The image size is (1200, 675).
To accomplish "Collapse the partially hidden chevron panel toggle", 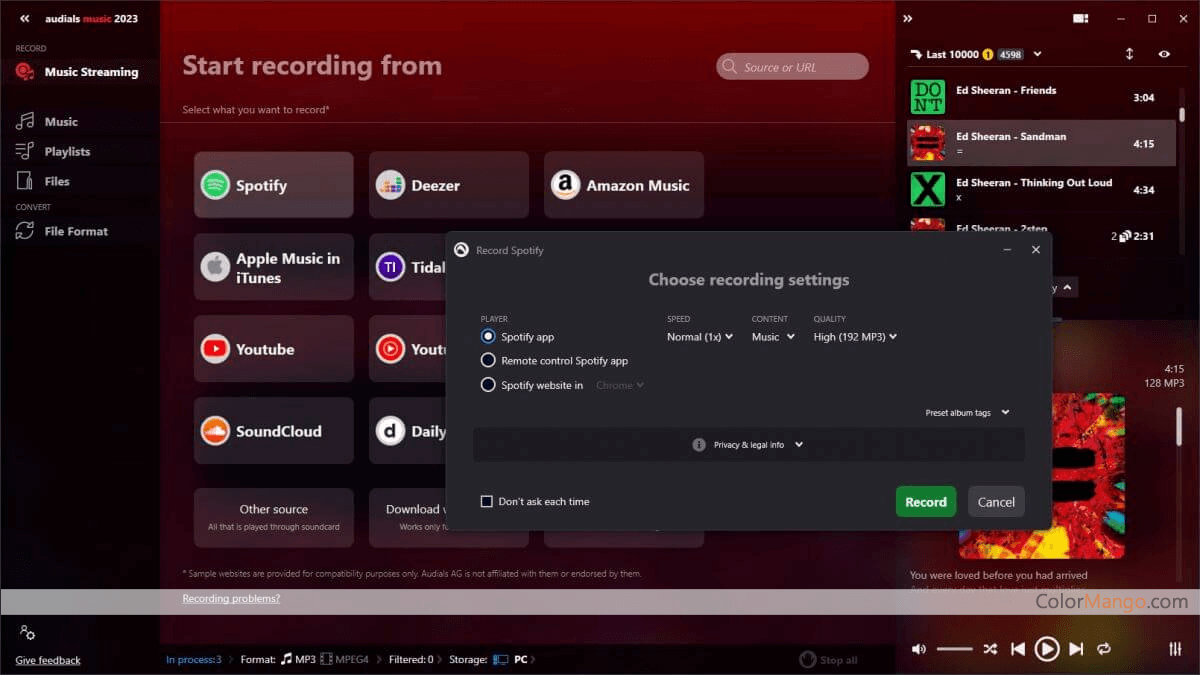I will pyautogui.click(x=1066, y=288).
